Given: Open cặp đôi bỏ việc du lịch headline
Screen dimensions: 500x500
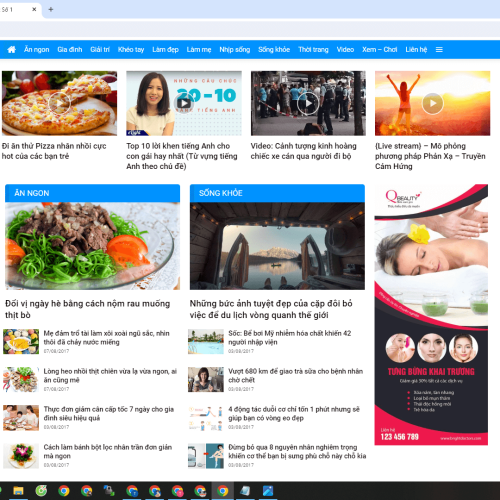Looking at the screenshot, I should pos(271,309).
